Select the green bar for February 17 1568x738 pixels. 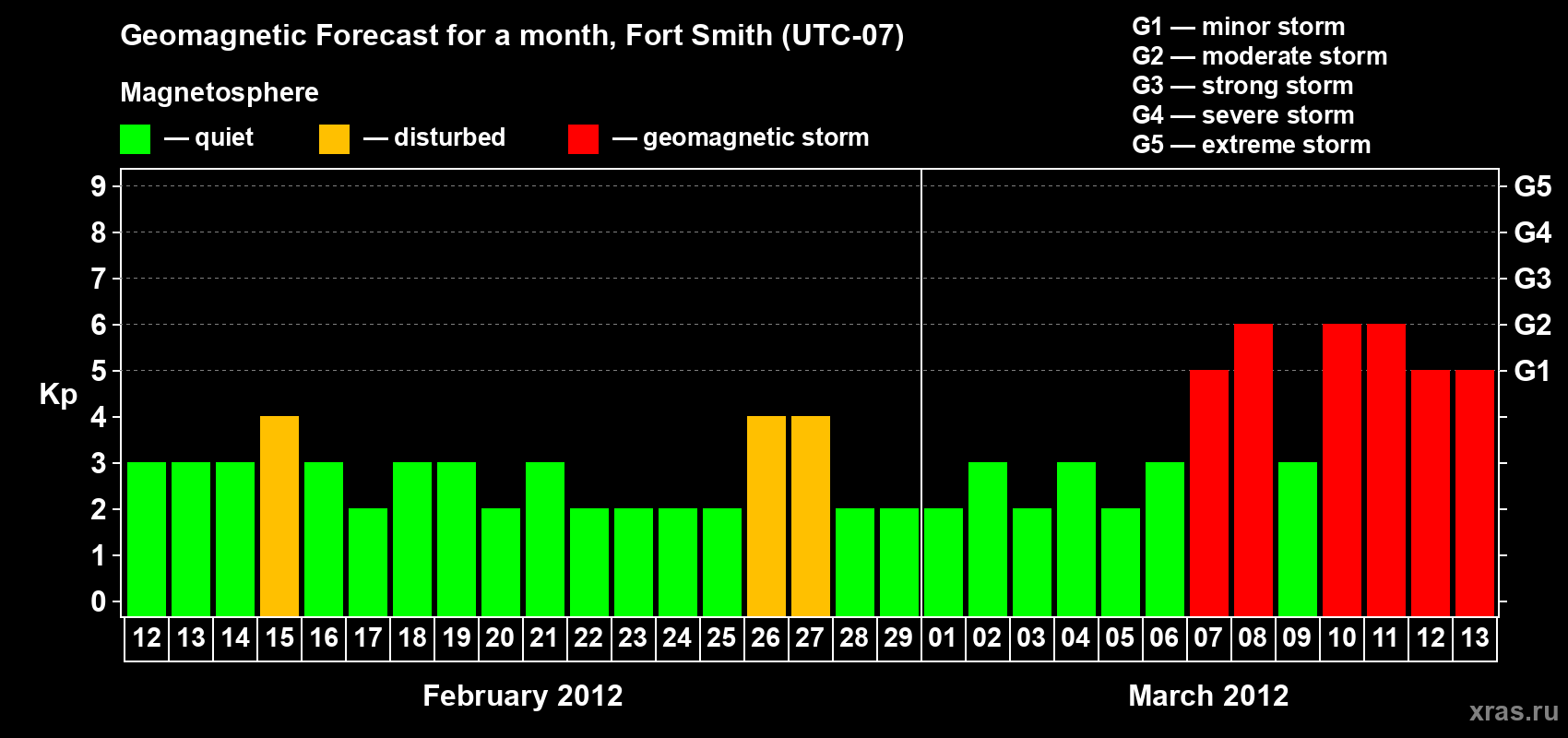(368, 562)
